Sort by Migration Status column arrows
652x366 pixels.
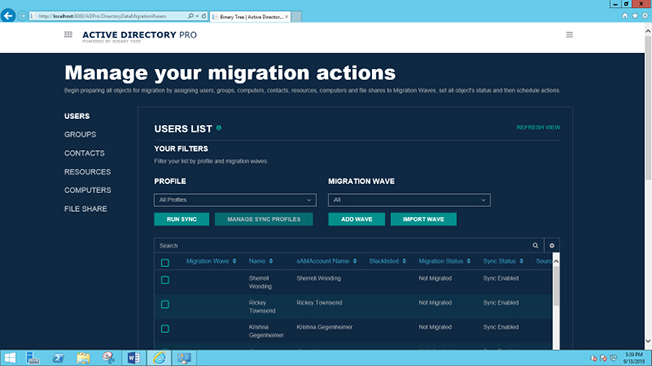(x=469, y=261)
